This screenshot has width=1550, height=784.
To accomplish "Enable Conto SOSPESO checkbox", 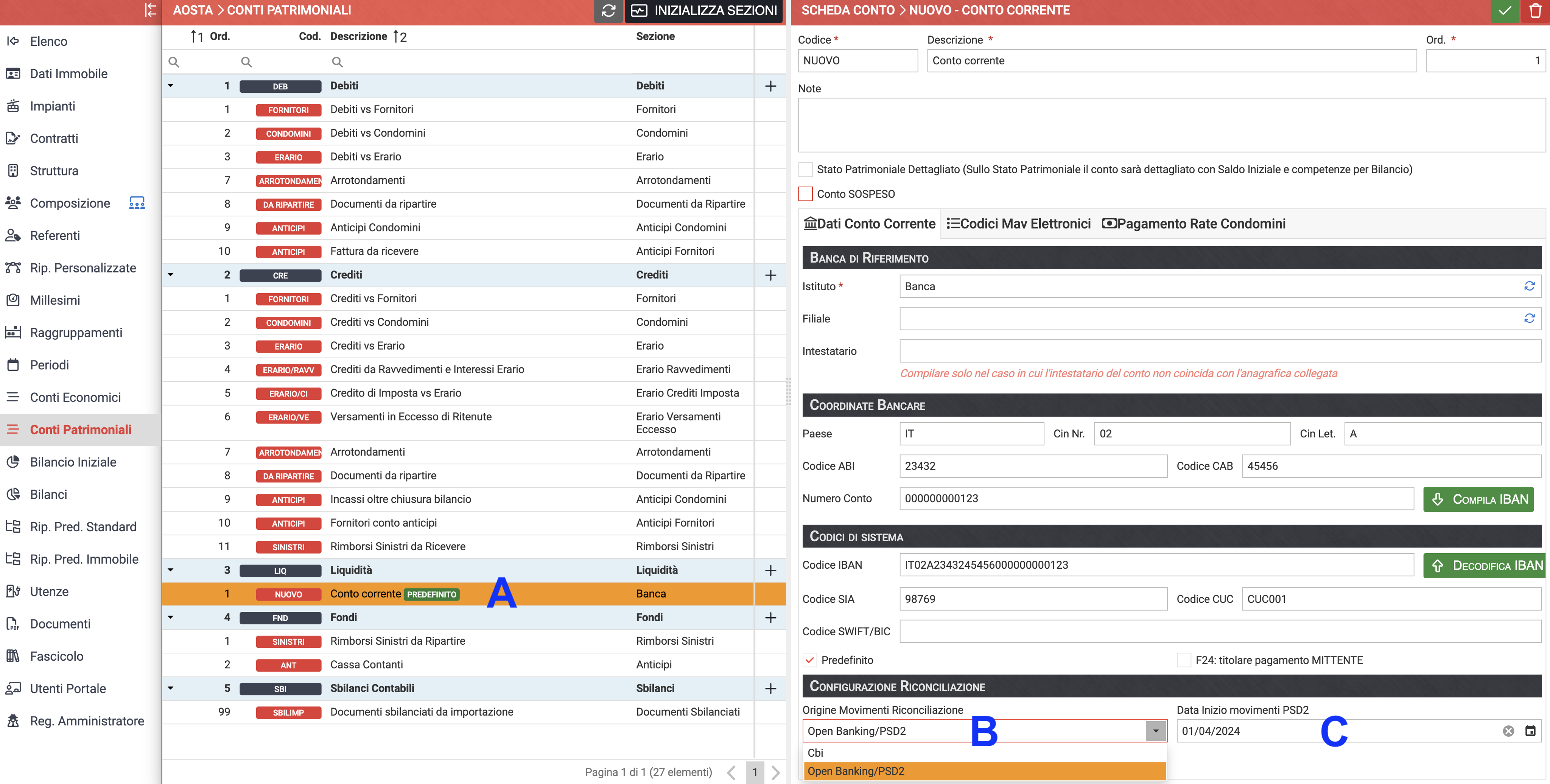I will (805, 194).
